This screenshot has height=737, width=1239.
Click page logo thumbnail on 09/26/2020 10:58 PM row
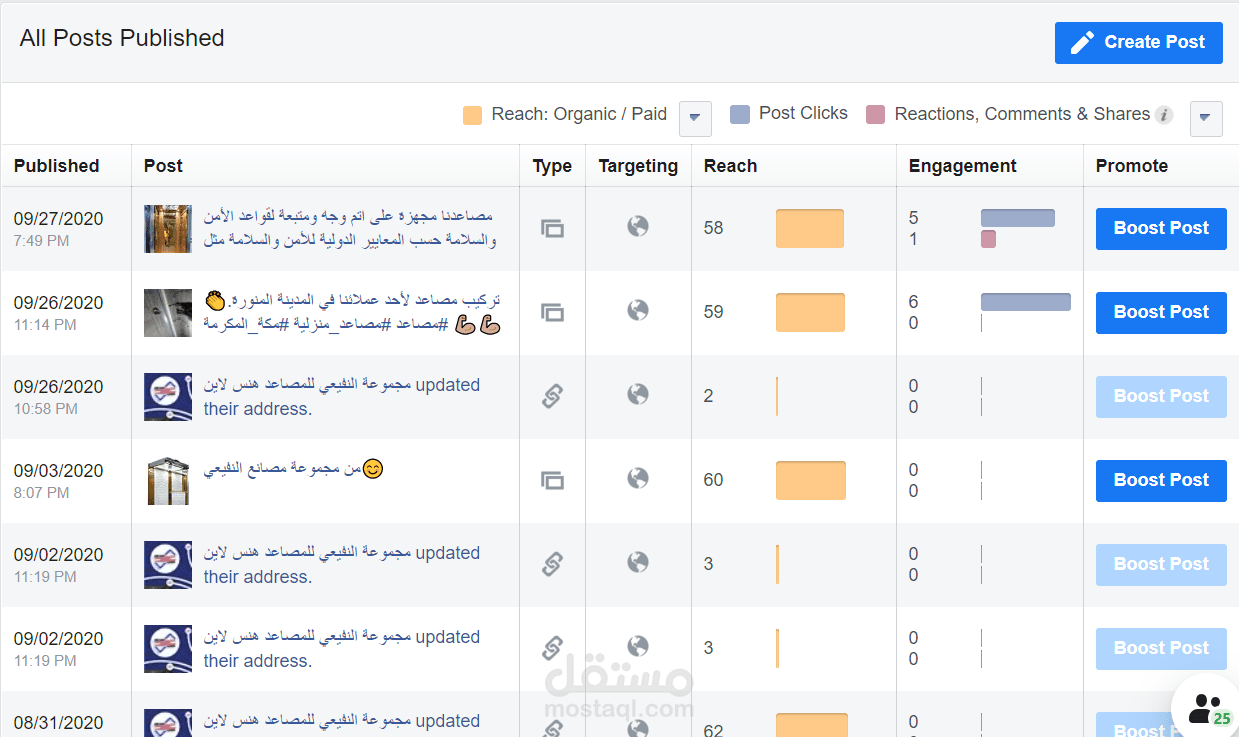pos(168,397)
